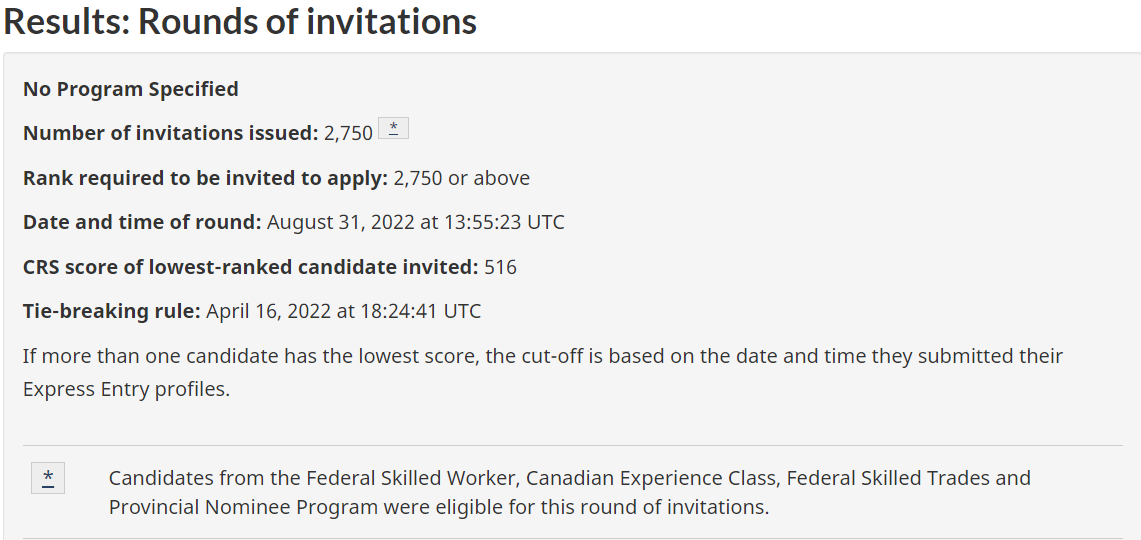Viewport: 1141px width, 540px height.
Task: Click the footnote line beginning "Candidates from the Federal"
Action: [x=570, y=478]
